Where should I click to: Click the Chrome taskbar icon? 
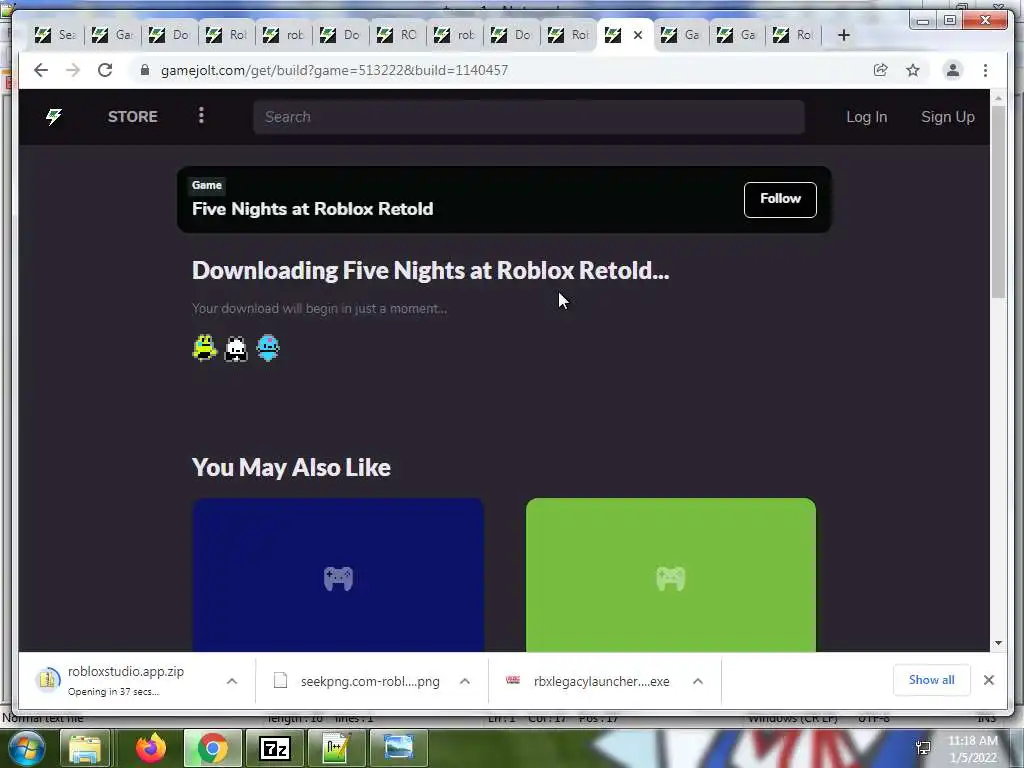coord(212,748)
